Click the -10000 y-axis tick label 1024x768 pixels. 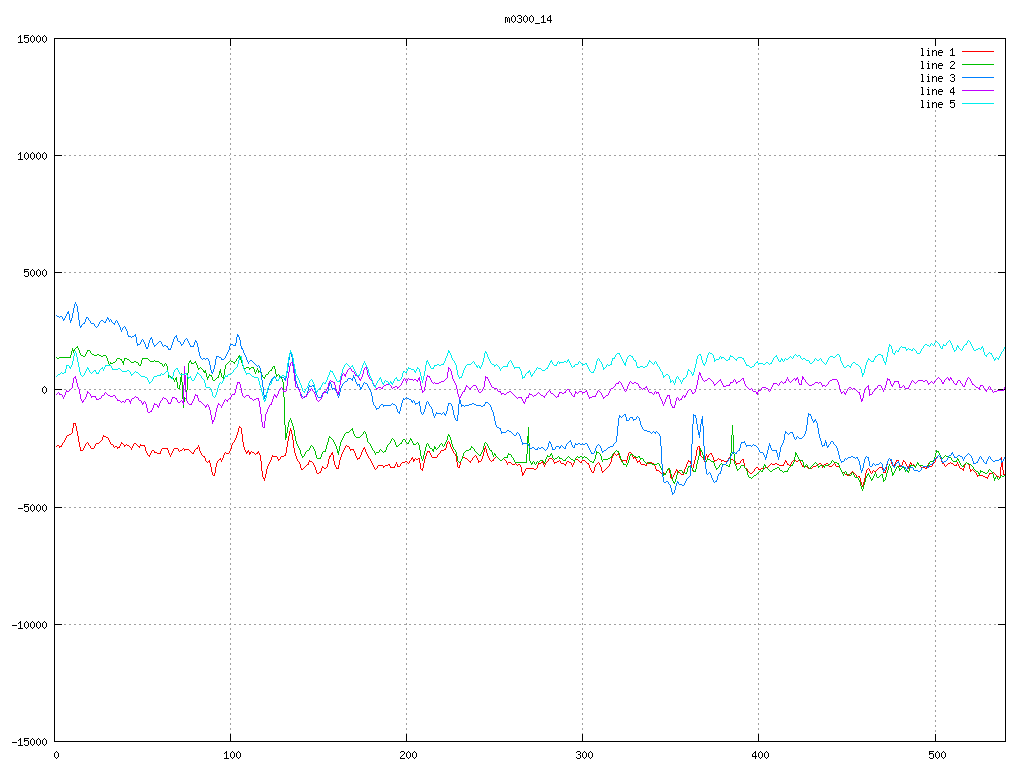coord(28,624)
